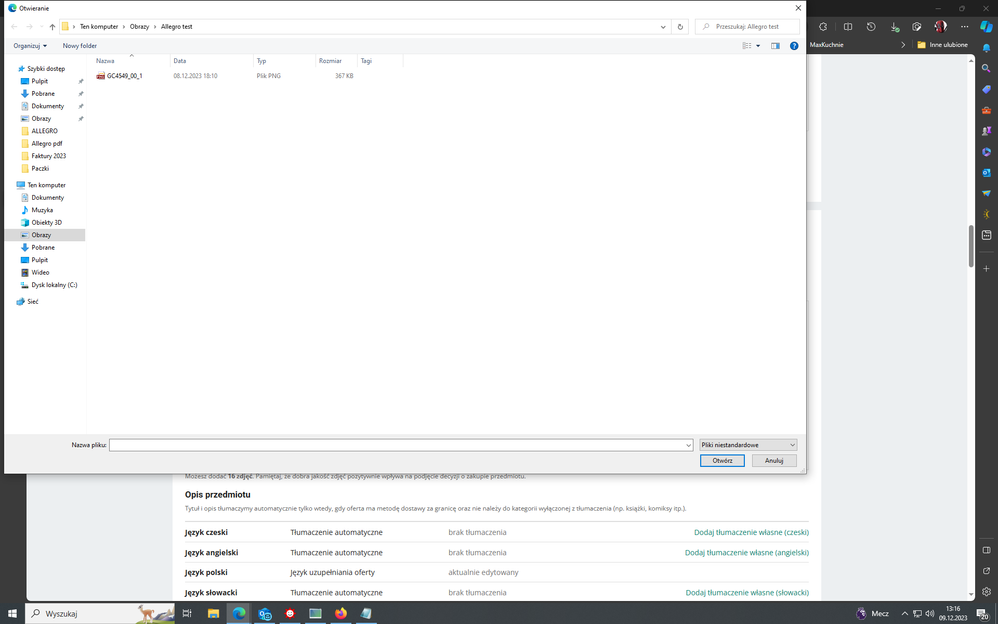Open Outlook icon in Edge sidebar
The height and width of the screenshot is (624, 998).
click(x=986, y=173)
